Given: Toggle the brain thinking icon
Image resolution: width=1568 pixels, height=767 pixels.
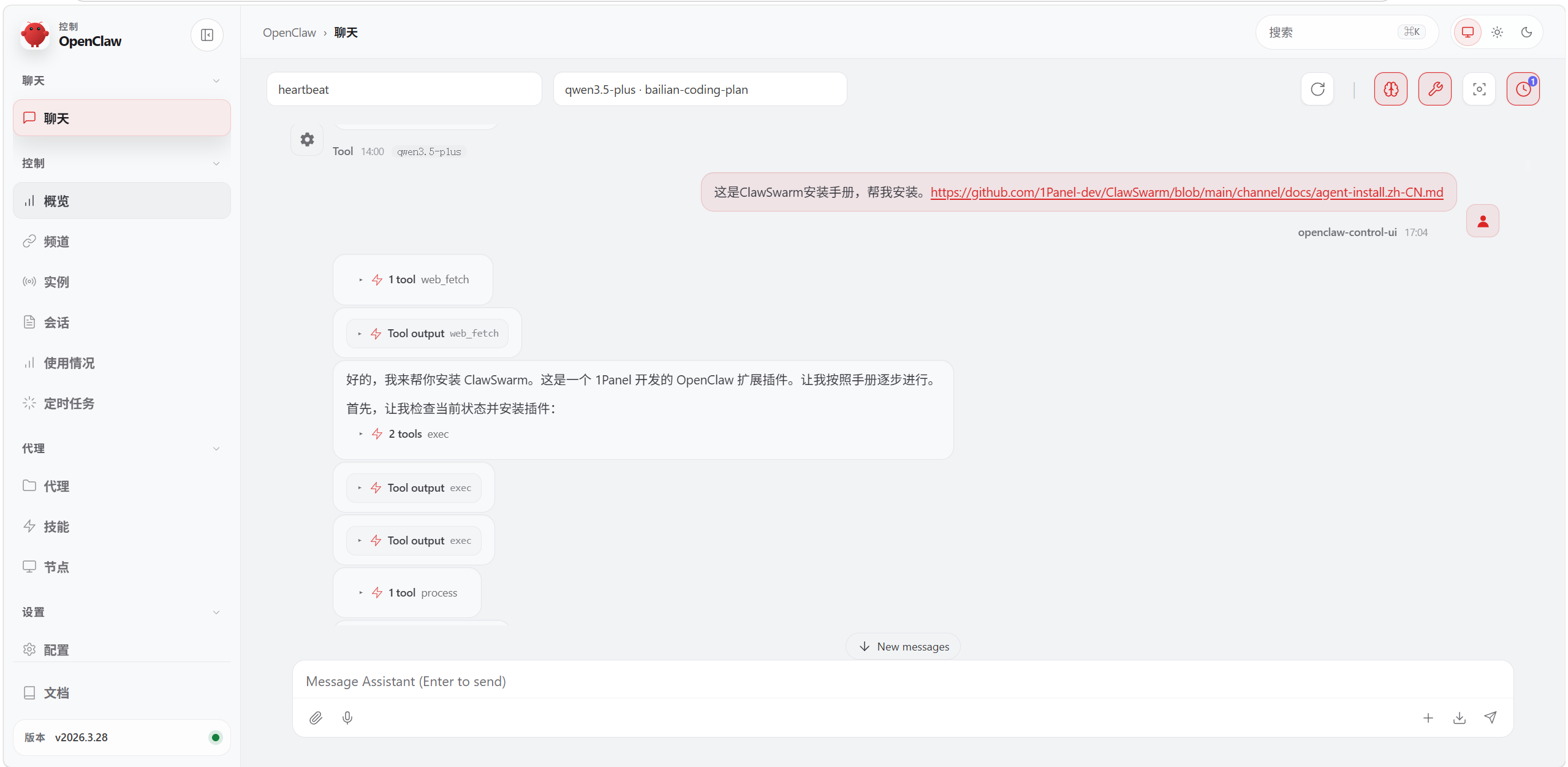Looking at the screenshot, I should tap(1390, 90).
